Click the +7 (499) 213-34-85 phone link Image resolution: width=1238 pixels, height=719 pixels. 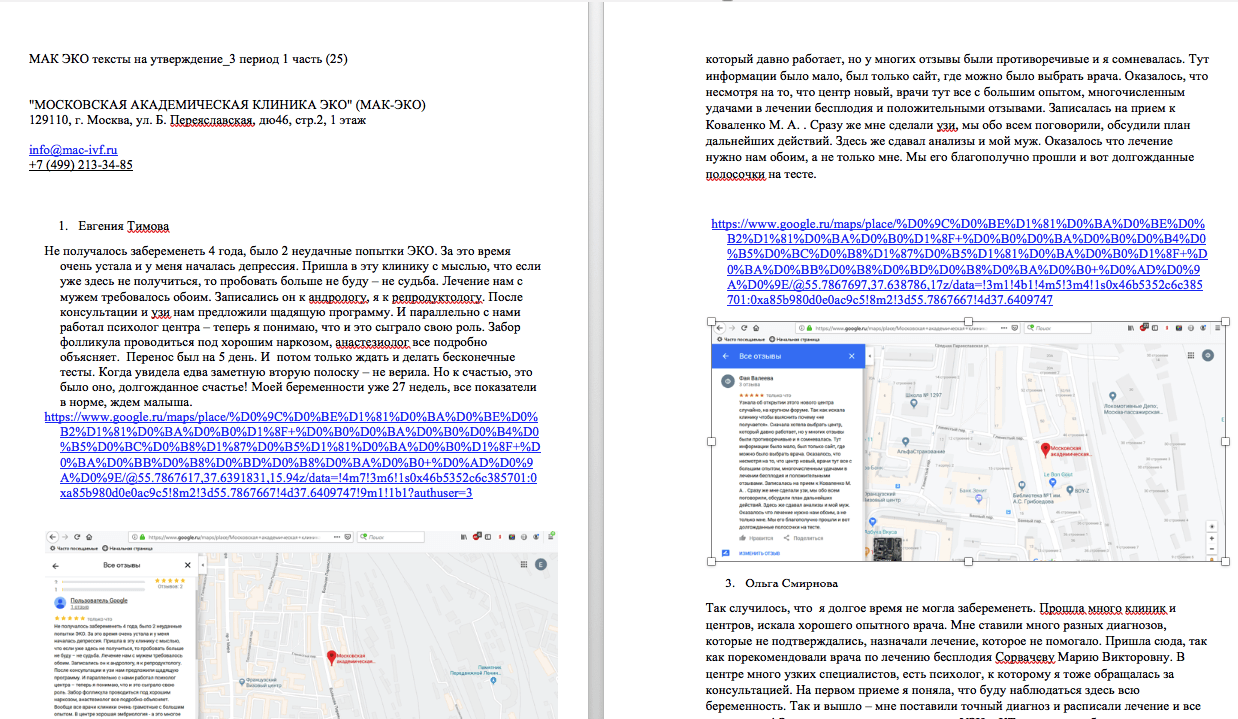click(x=81, y=165)
